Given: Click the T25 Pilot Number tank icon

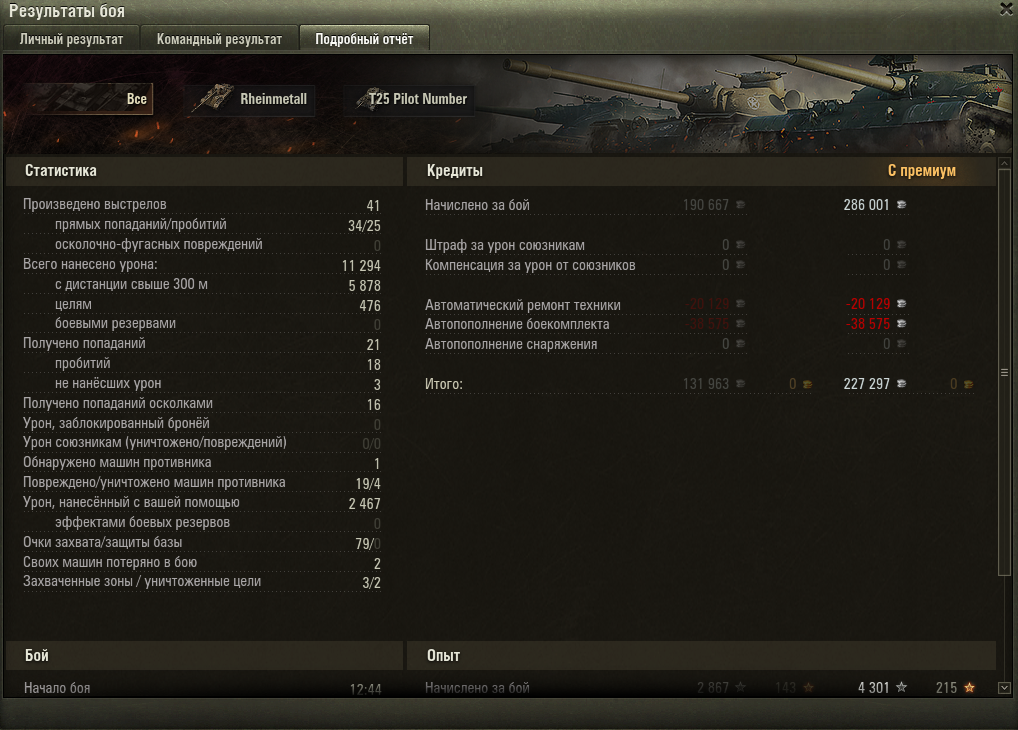Looking at the screenshot, I should [x=369, y=99].
